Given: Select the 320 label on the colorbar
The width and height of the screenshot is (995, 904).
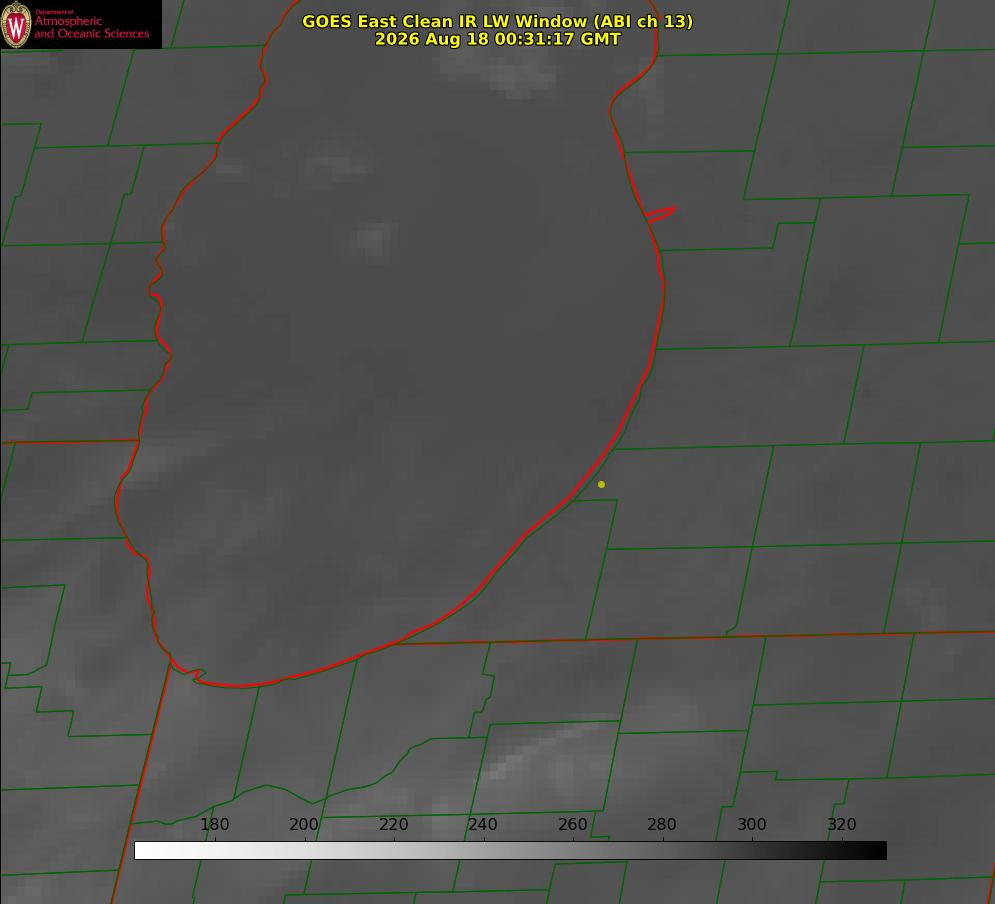Looking at the screenshot, I should coord(842,824).
